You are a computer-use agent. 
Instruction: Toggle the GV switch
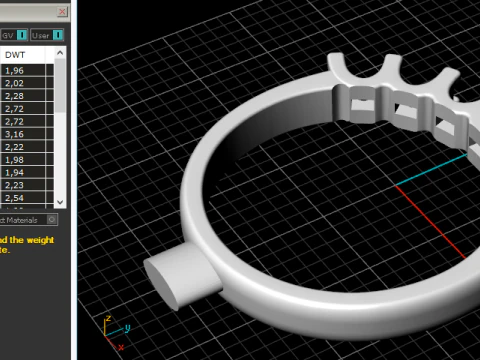tap(22, 35)
